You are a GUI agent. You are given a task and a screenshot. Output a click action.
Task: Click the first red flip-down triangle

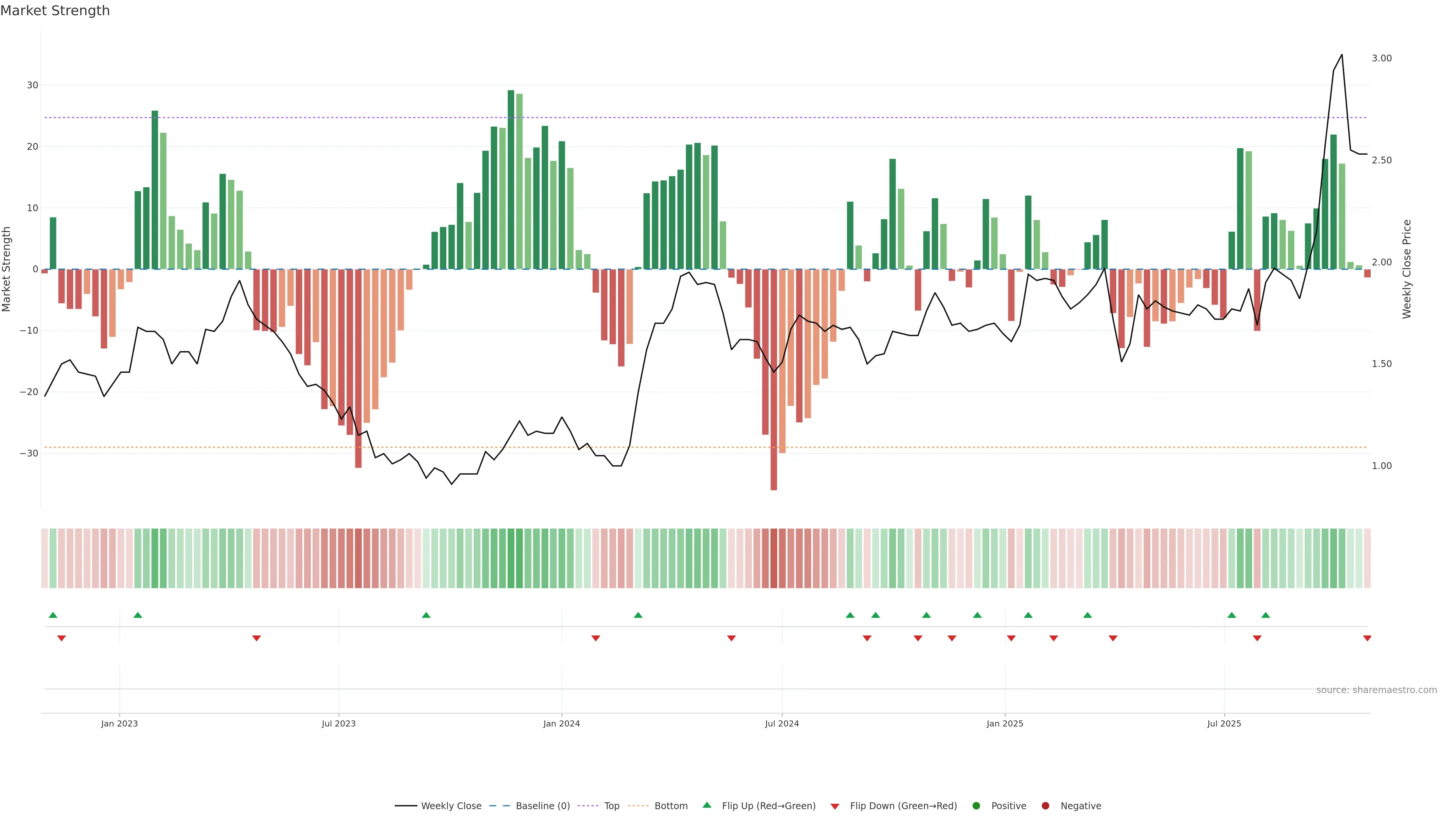click(x=61, y=638)
